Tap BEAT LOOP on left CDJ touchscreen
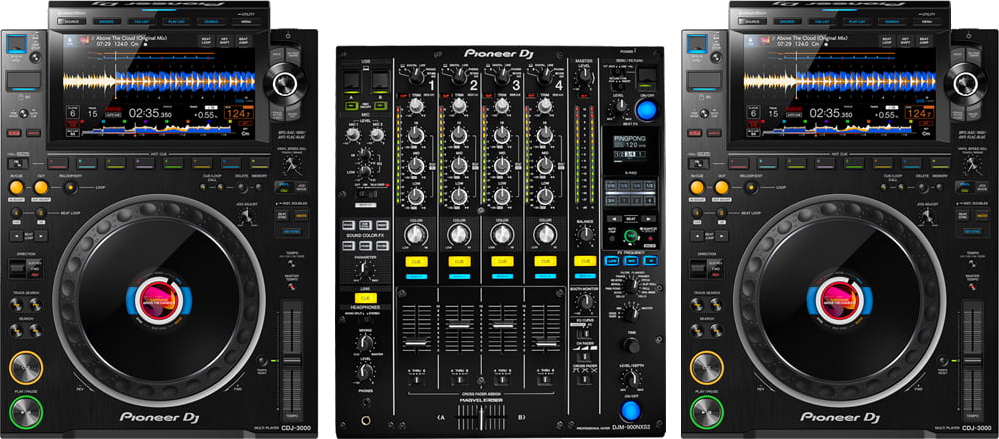Screen dimensions: 999x439 pyautogui.click(x=207, y=40)
